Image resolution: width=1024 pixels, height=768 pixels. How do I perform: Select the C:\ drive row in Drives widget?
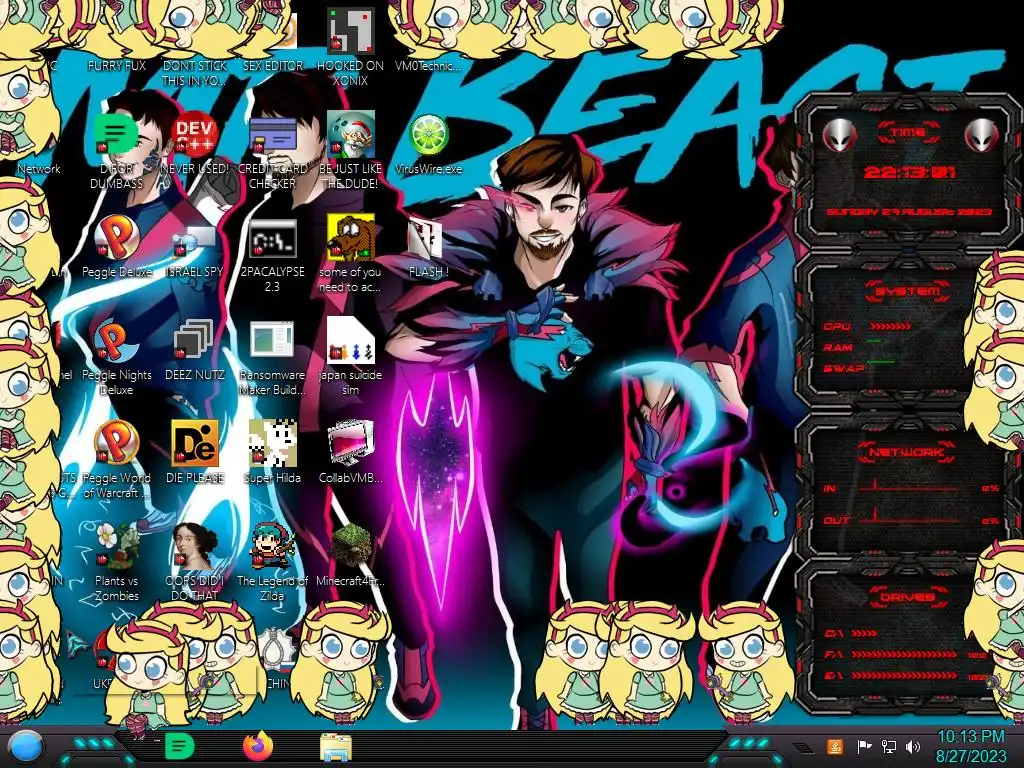(852, 633)
